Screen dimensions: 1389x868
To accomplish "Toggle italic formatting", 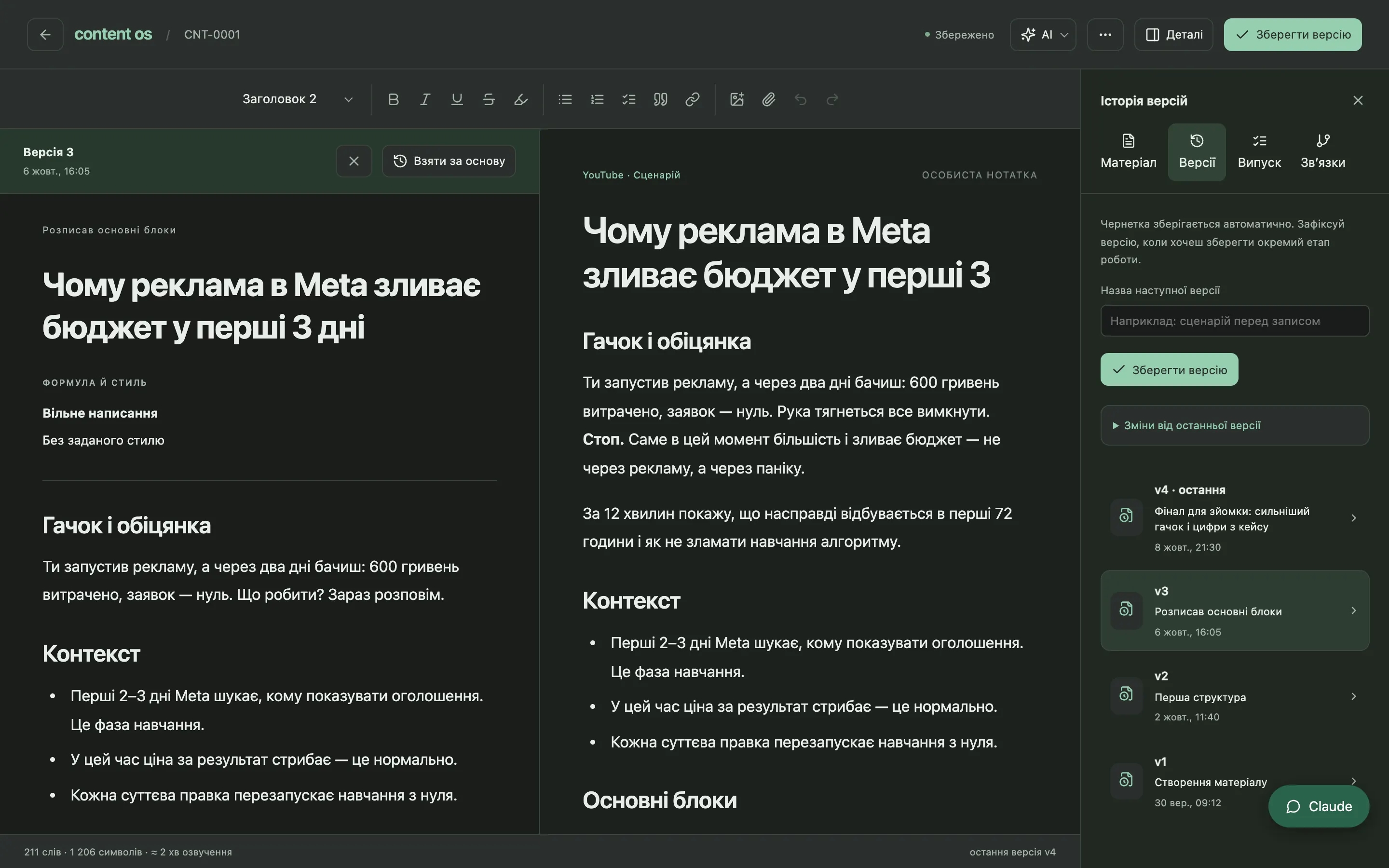I will (425, 99).
